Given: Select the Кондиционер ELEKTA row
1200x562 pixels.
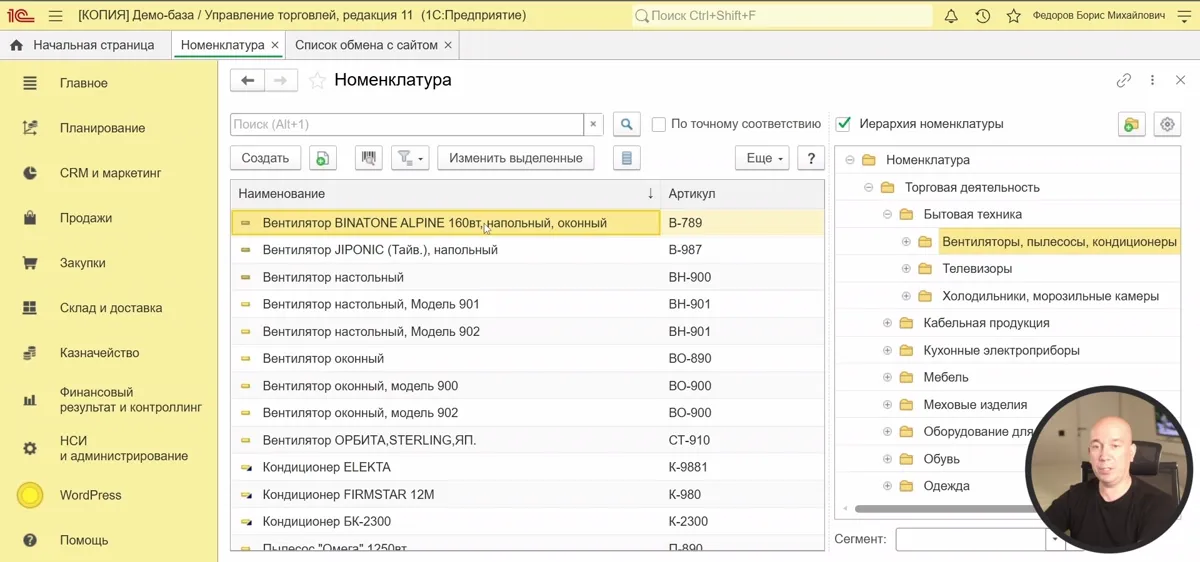Looking at the screenshot, I should (527, 467).
